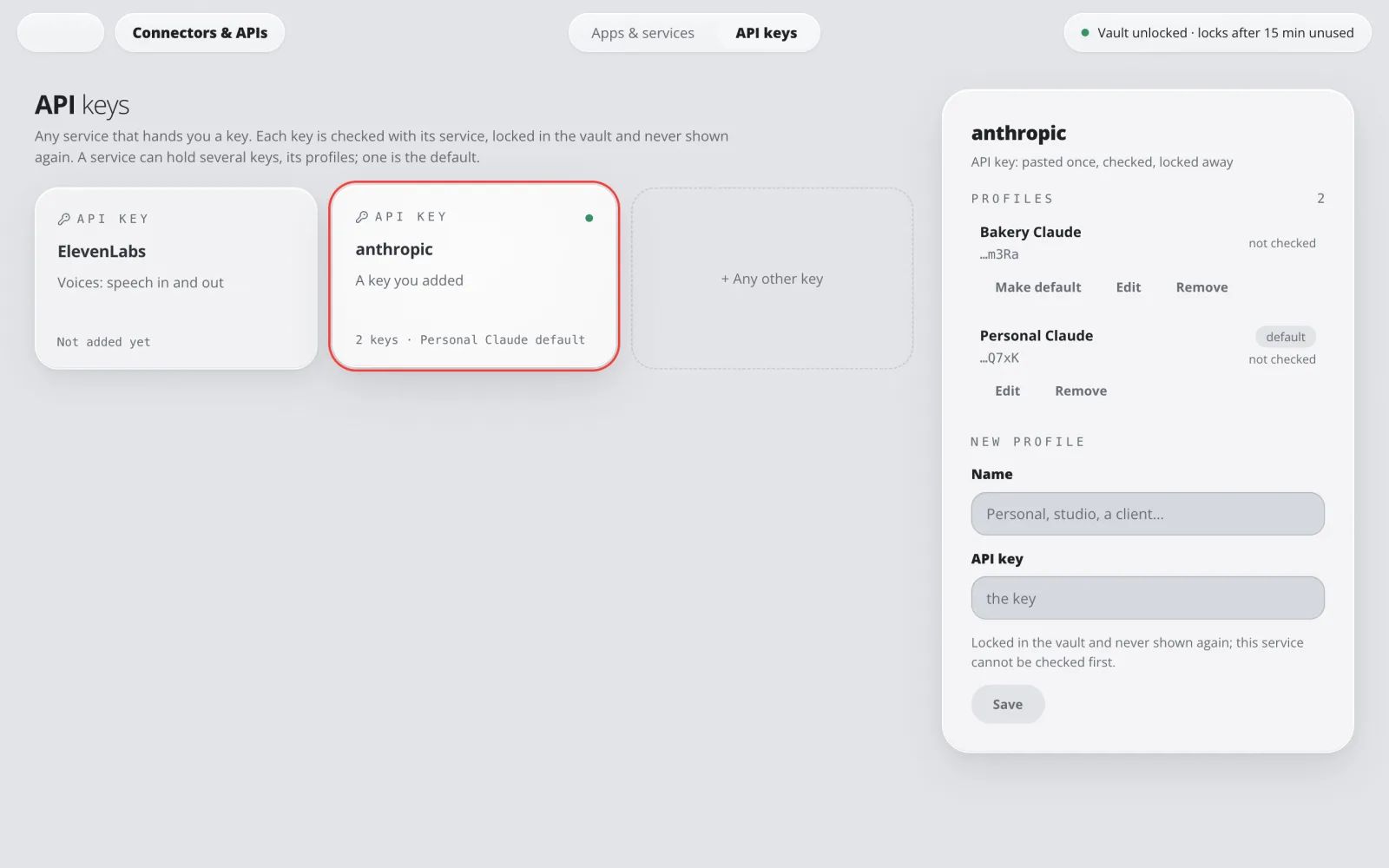Remove the Personal Claude profile

(1081, 391)
